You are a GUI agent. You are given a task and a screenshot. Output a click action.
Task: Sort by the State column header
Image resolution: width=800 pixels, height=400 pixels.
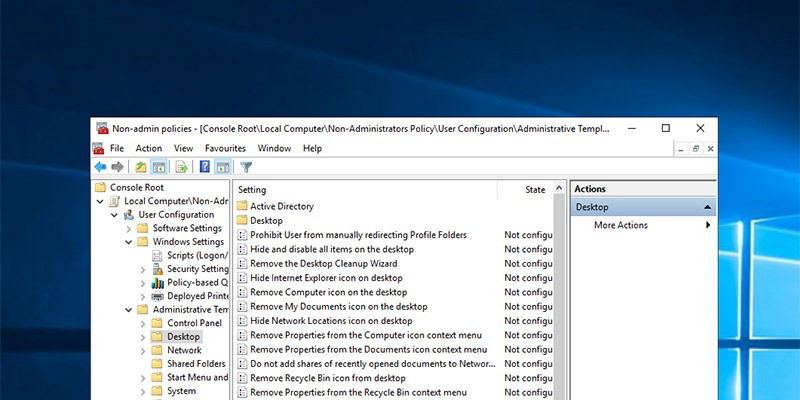point(535,190)
